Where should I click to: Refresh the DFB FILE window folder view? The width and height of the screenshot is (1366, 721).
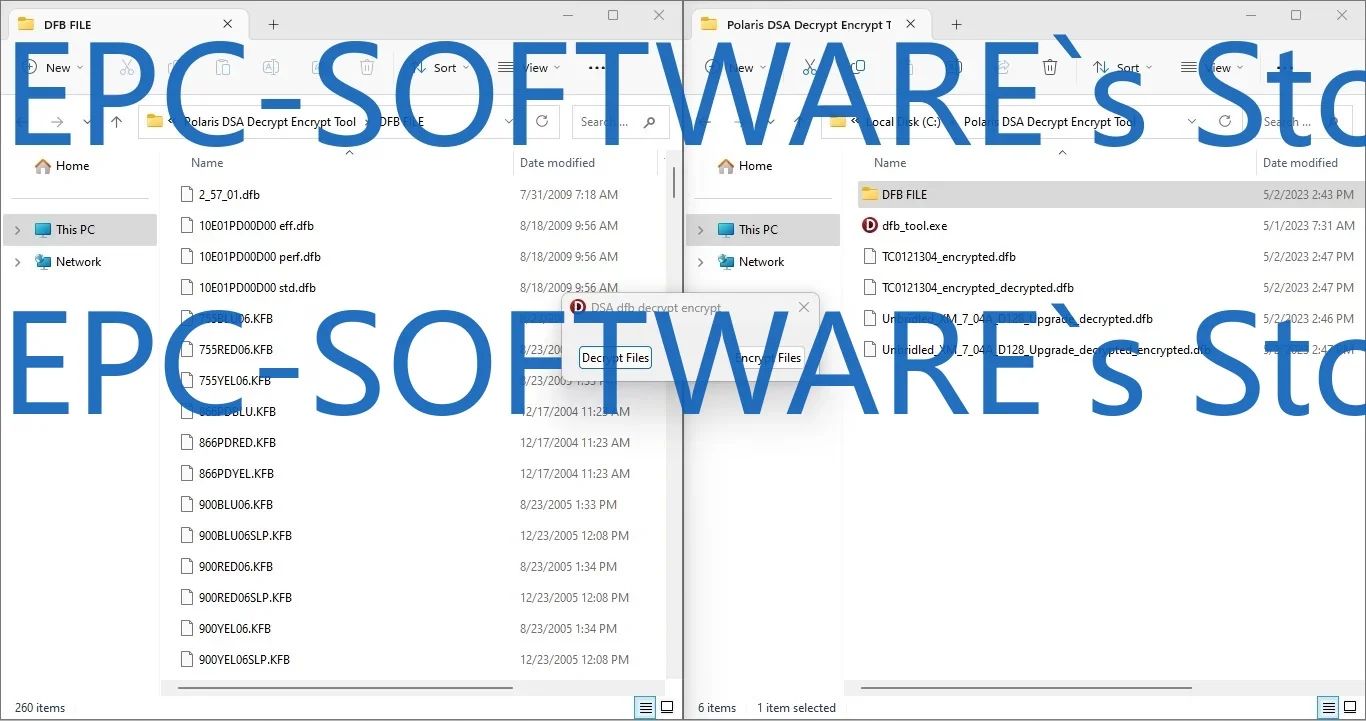coord(542,121)
